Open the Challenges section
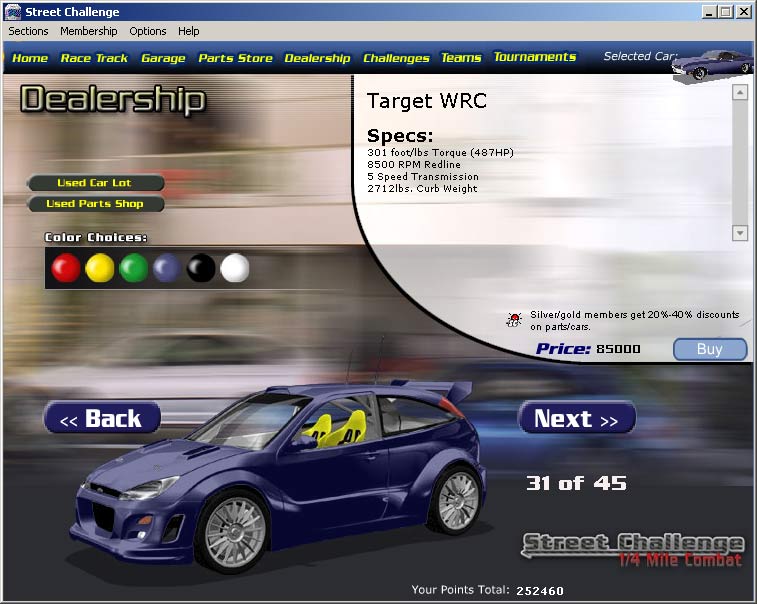This screenshot has width=757, height=604. (x=396, y=58)
